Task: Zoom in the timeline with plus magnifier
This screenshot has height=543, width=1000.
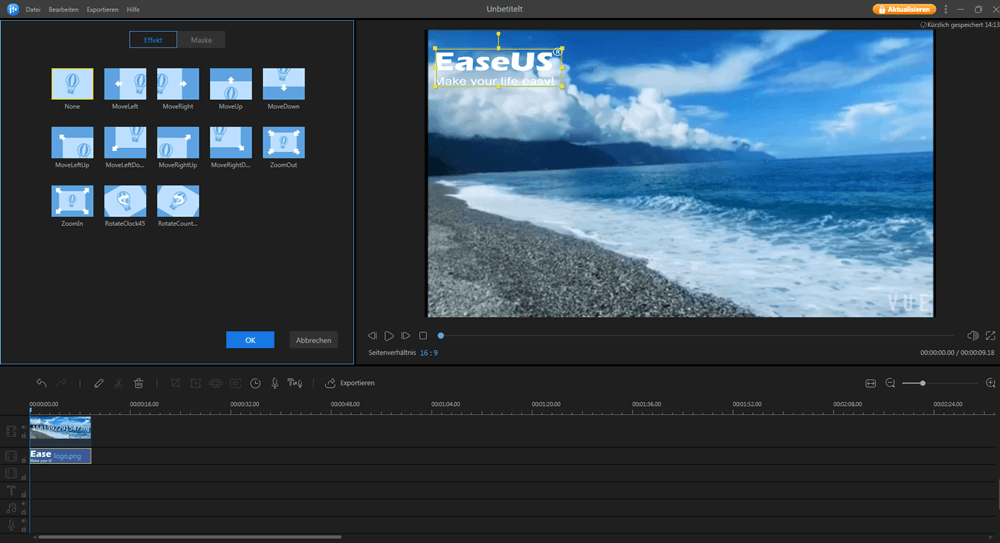Action: 990,383
